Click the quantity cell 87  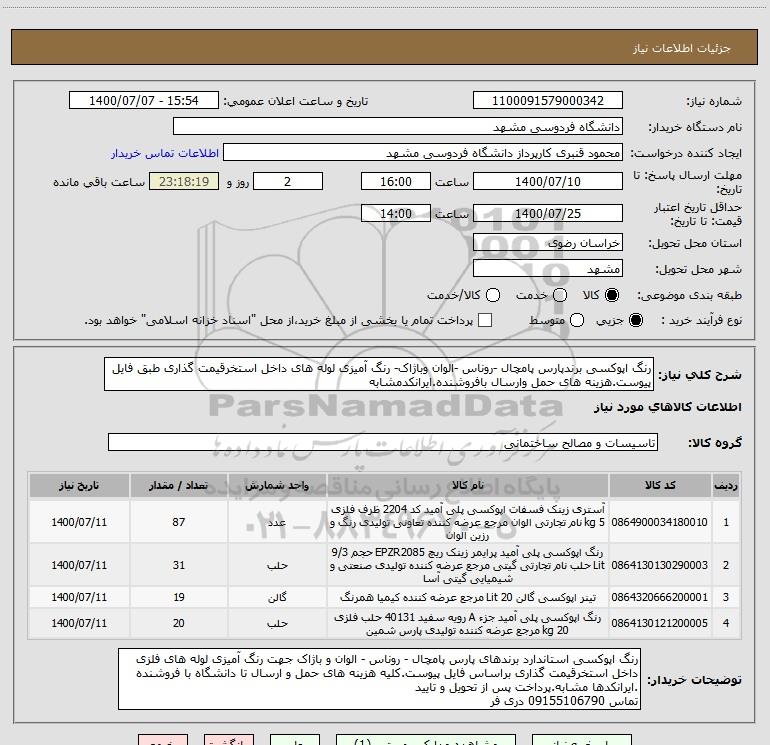pyautogui.click(x=179, y=522)
